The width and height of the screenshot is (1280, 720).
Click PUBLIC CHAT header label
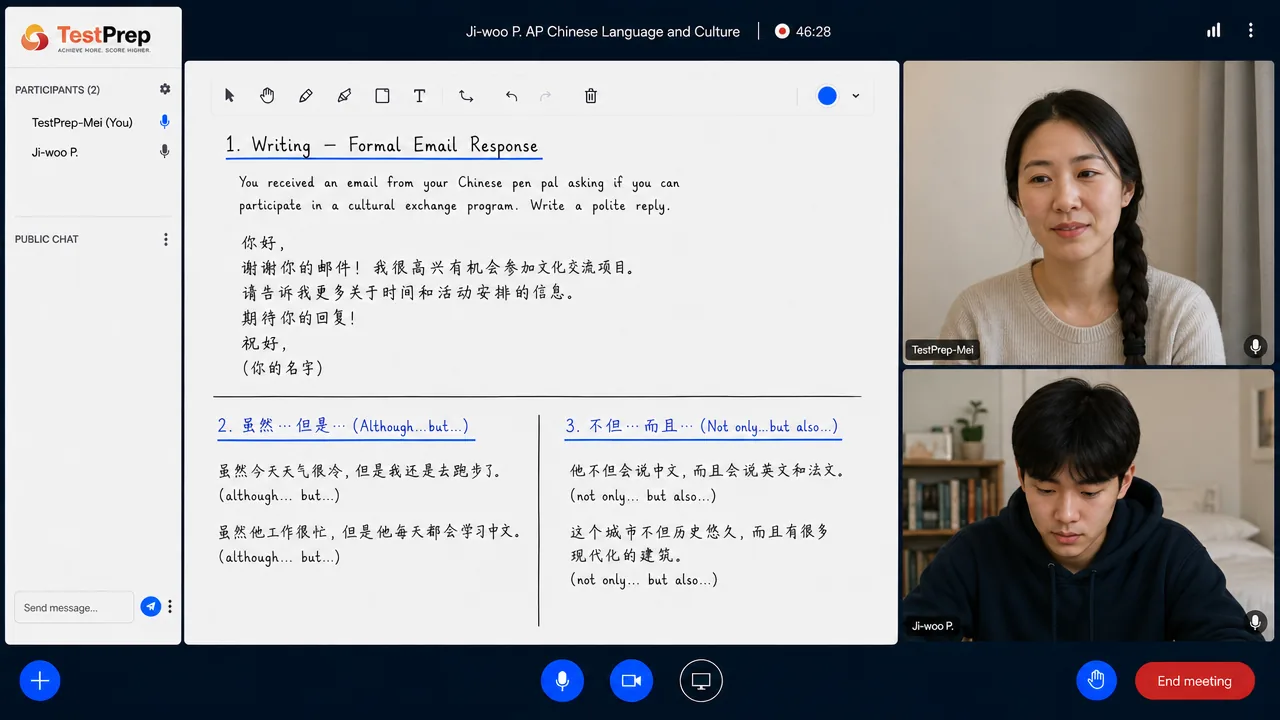(x=46, y=239)
